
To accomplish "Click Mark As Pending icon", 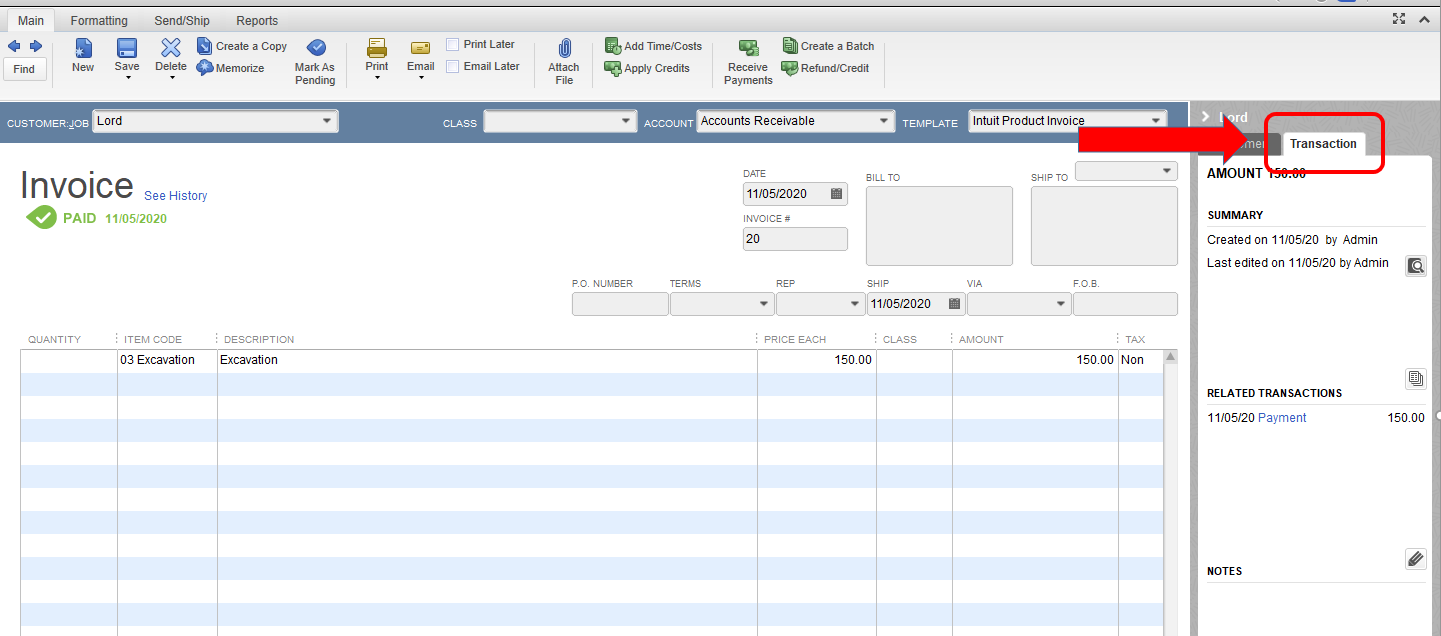I will [x=315, y=49].
